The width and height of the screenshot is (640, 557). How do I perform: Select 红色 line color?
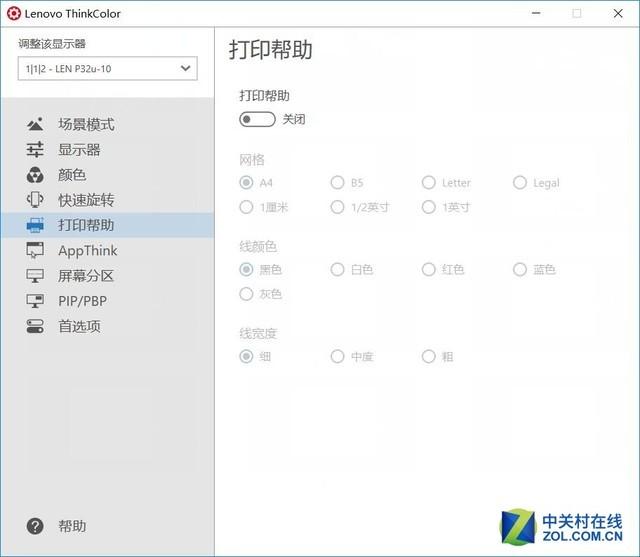point(429,269)
